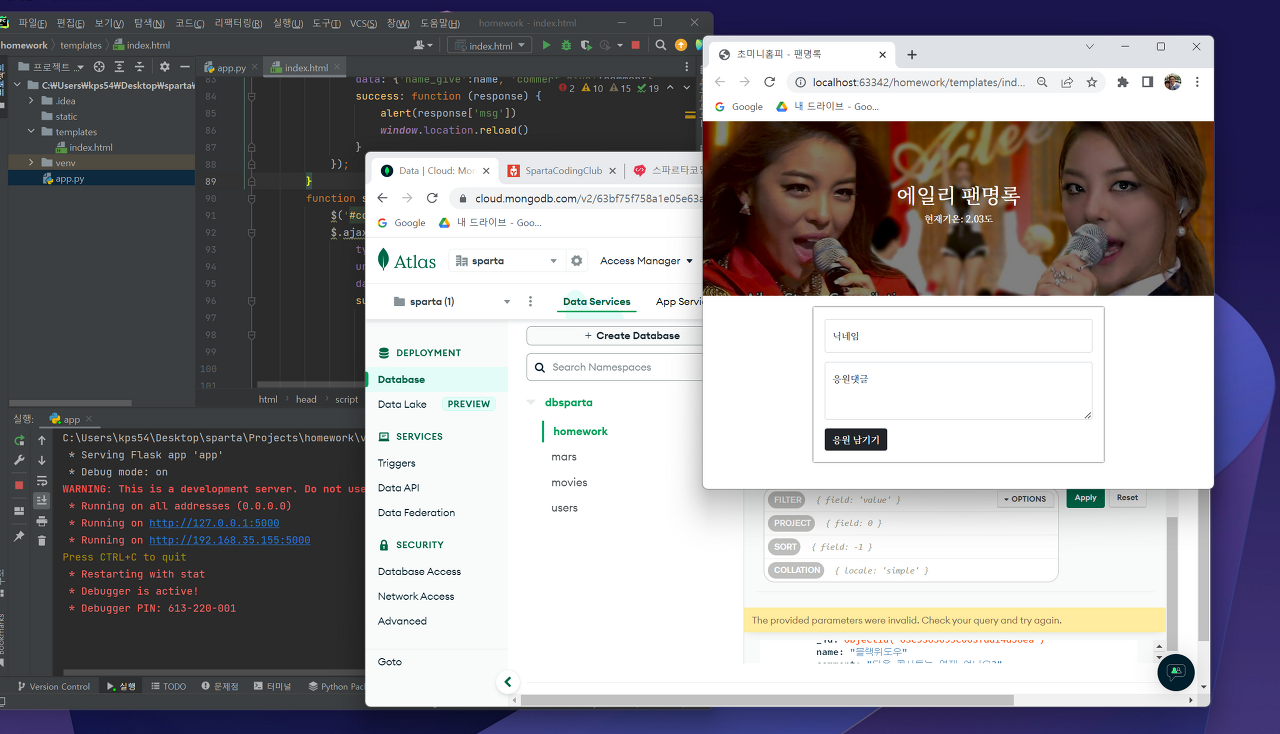1280x734 pixels.
Task: Select the users collection in Atlas
Action: click(564, 508)
